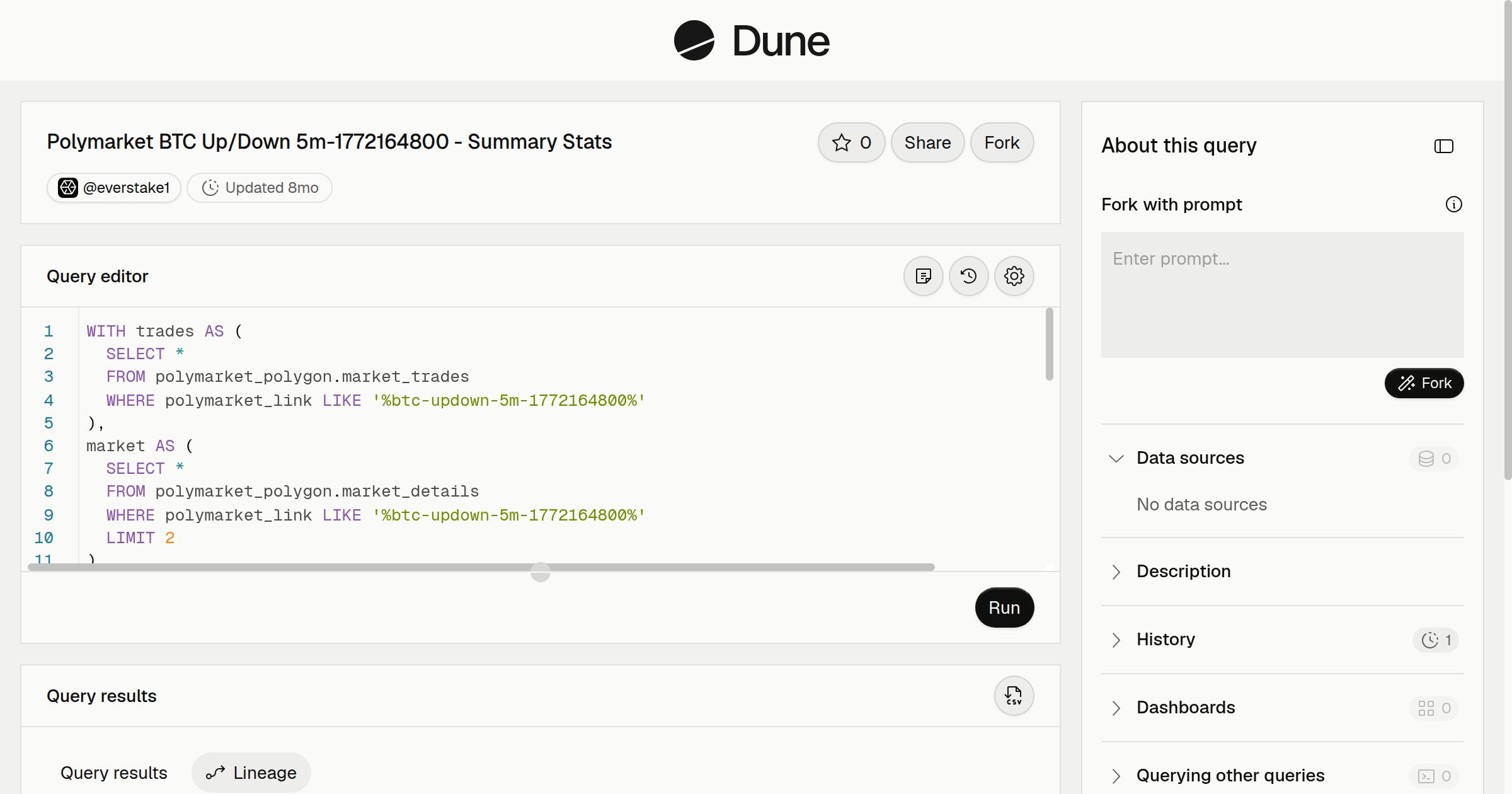Click line number 4 in gutter
Screen dimensions: 1512x794
point(49,400)
